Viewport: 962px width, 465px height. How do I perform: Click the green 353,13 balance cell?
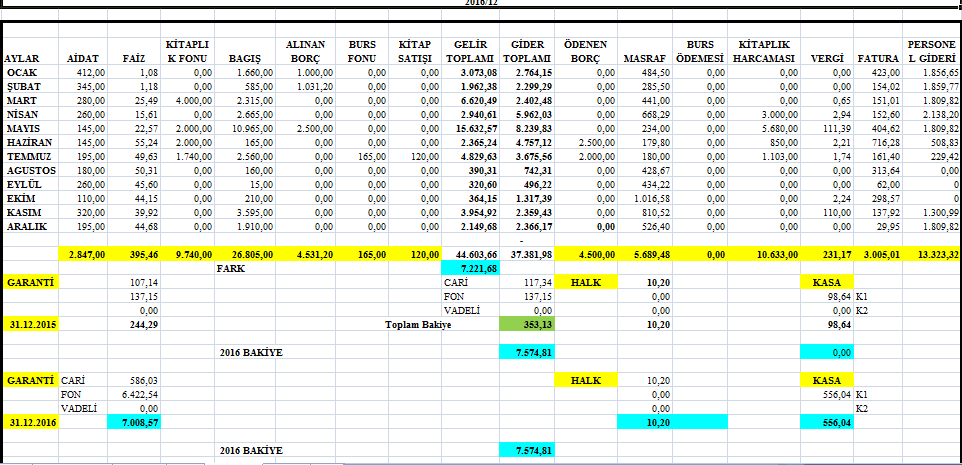527,325
